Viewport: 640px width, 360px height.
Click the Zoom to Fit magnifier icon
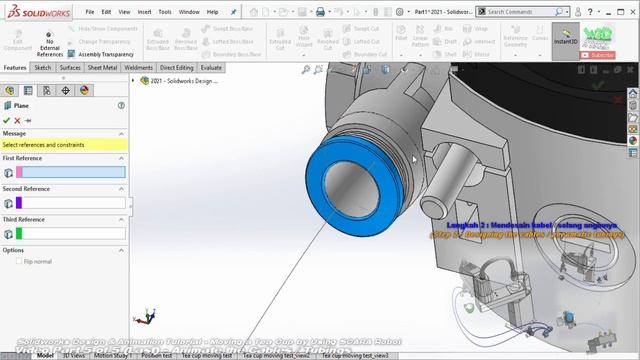pos(306,70)
